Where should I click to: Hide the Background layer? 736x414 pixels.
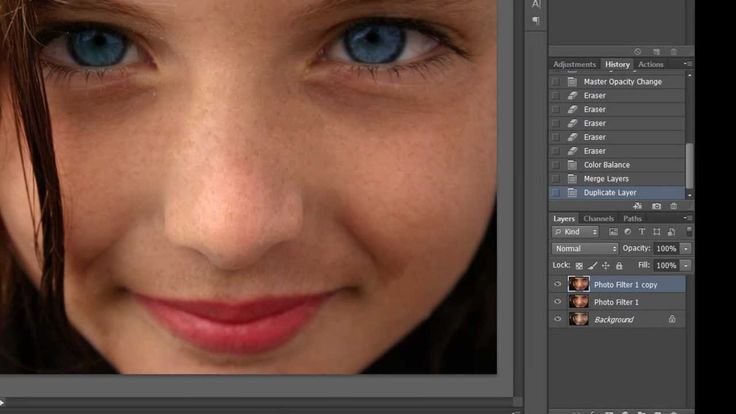click(558, 320)
